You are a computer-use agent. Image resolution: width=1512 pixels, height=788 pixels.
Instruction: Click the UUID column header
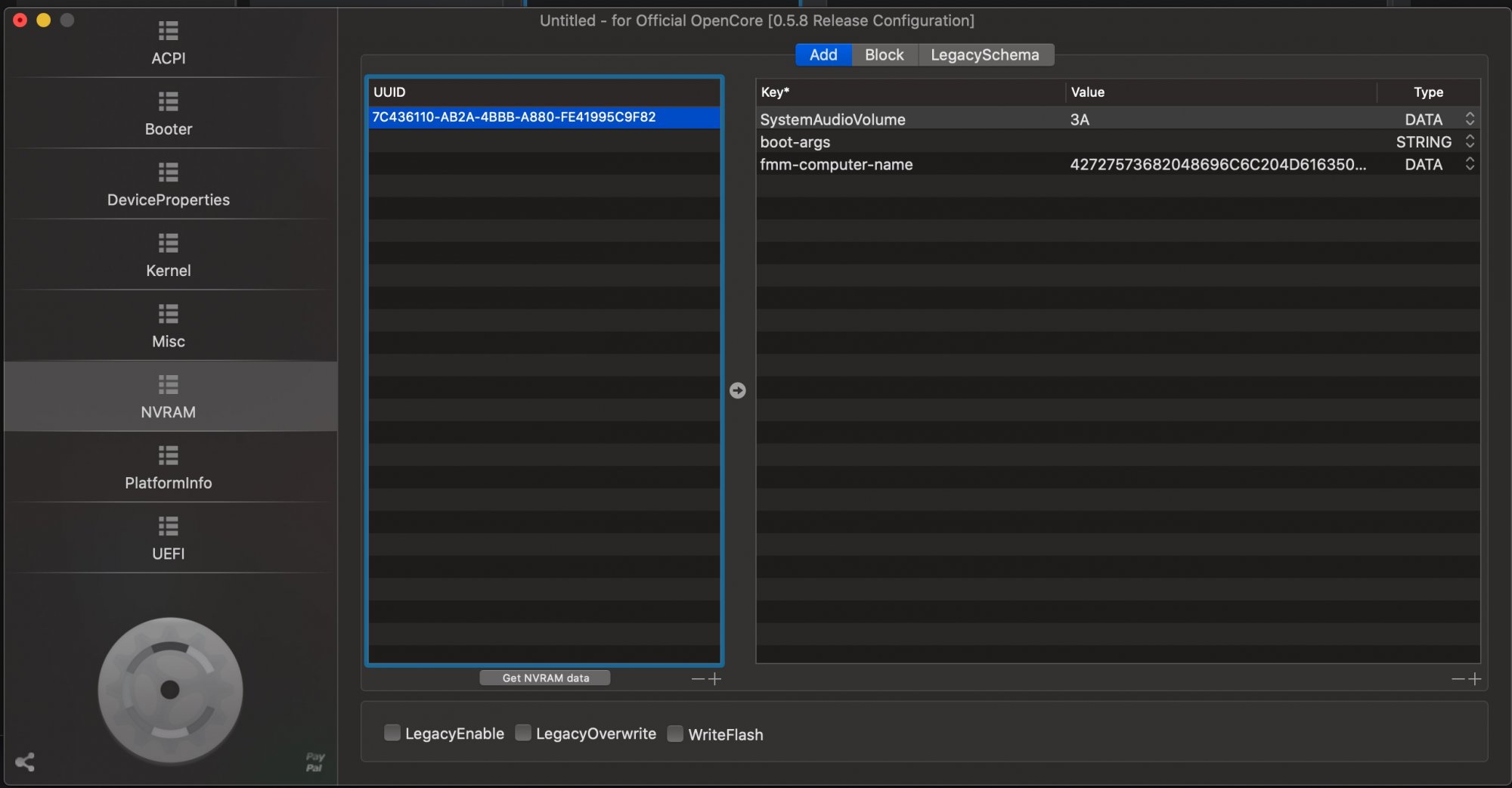(x=544, y=92)
